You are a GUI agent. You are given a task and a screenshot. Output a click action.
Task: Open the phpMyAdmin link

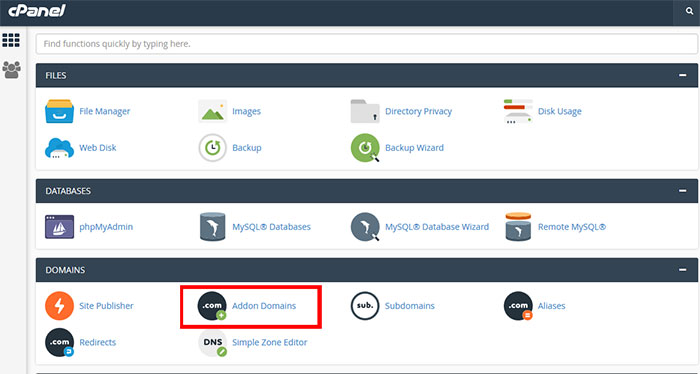pos(106,227)
